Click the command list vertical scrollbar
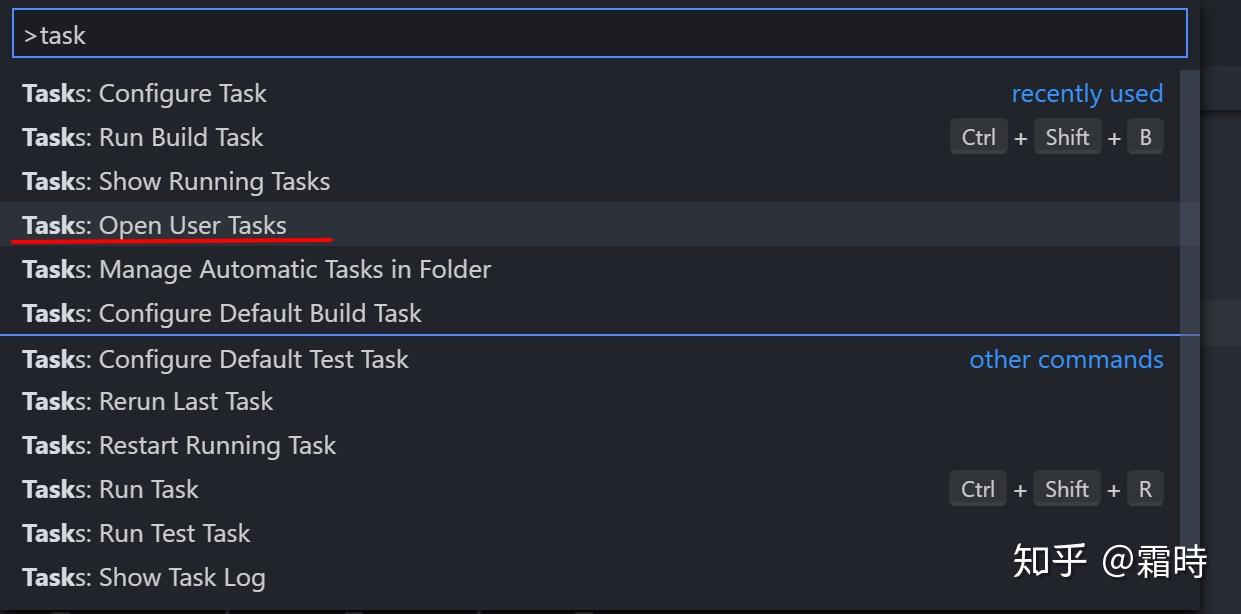The width and height of the screenshot is (1241, 614). tap(1189, 300)
